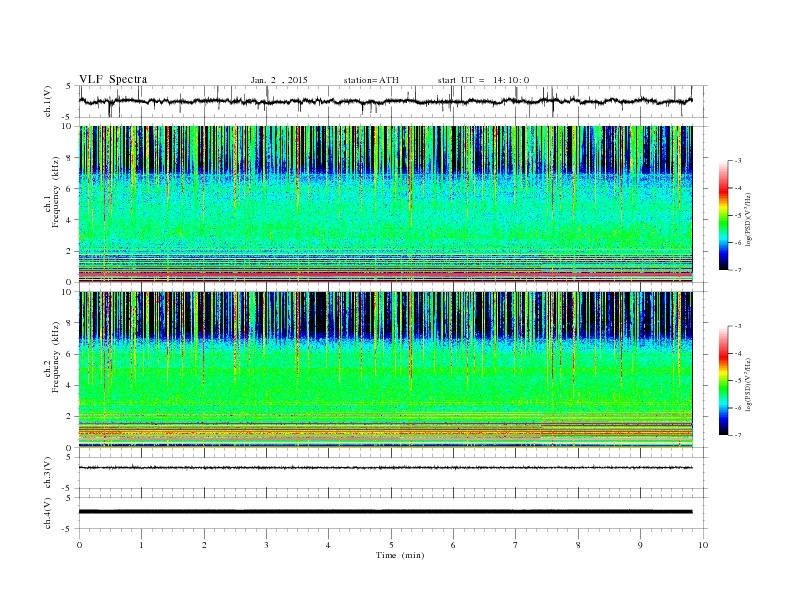Click the time axis tick label "8"
Viewport: 792px width, 612px height.
pyautogui.click(x=578, y=545)
